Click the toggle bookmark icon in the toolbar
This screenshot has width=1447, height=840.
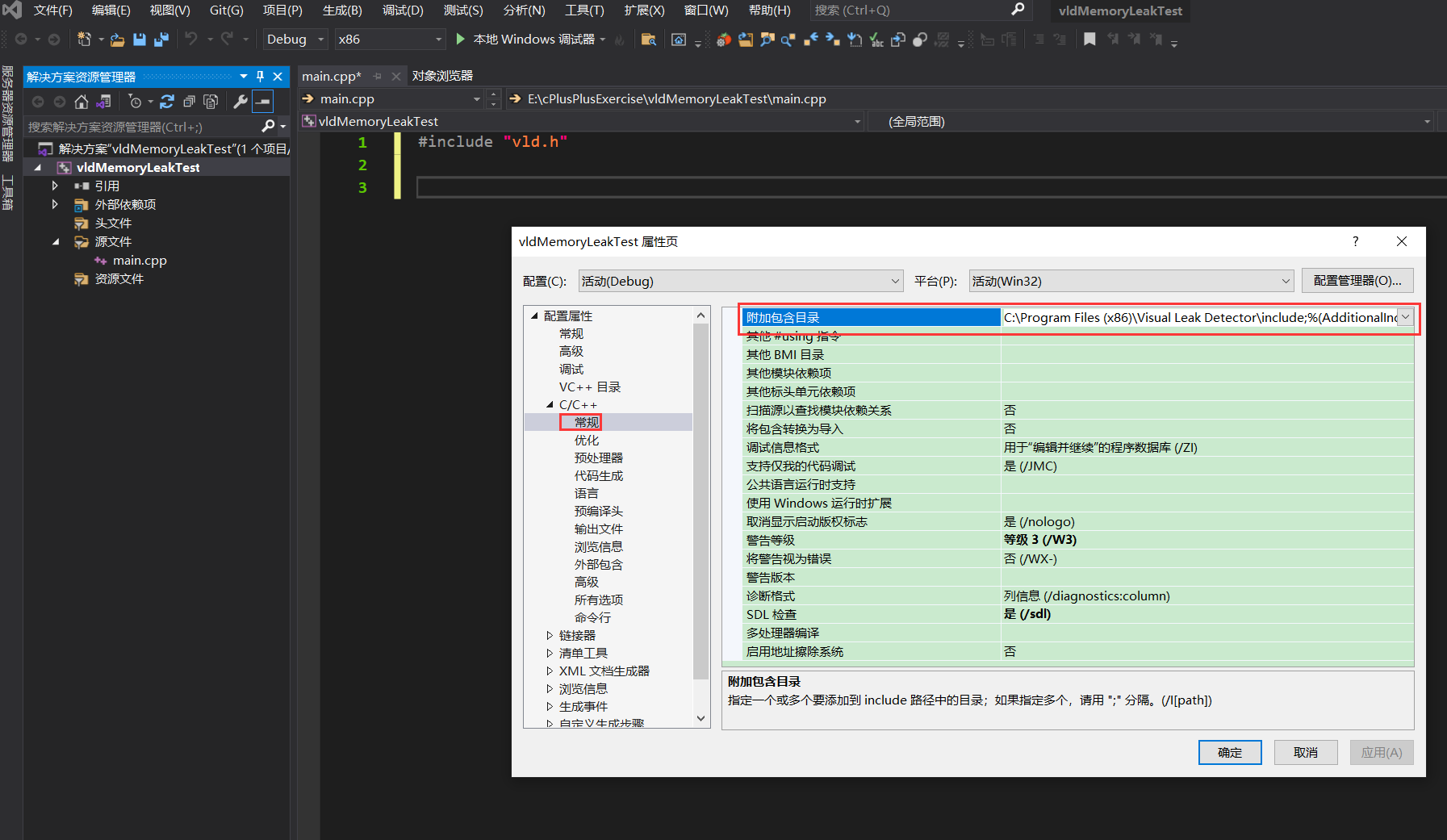(1089, 38)
